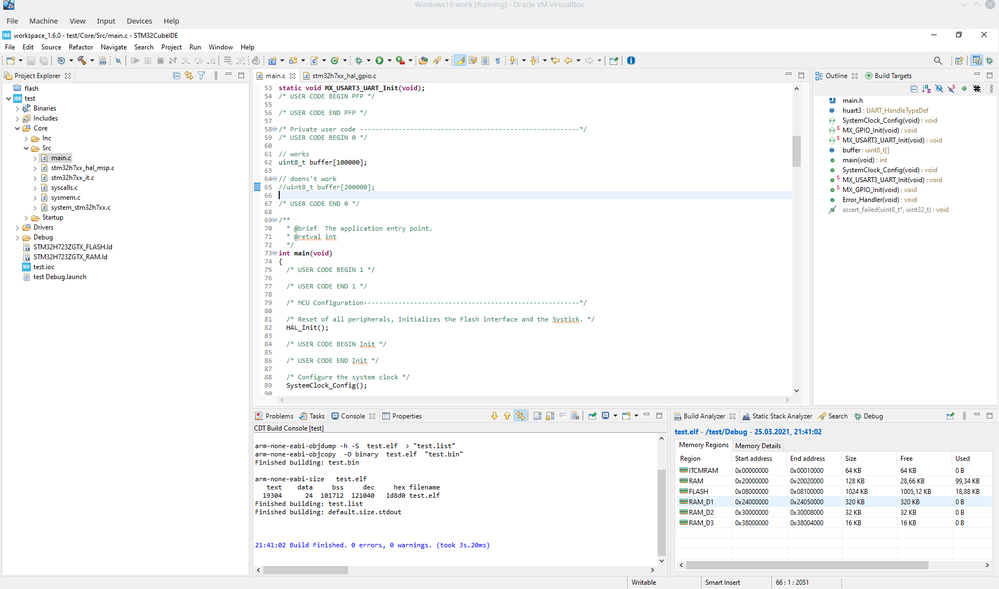Image resolution: width=999 pixels, height=589 pixels.
Task: Collapse all in Project Explorer
Action: (x=176, y=75)
